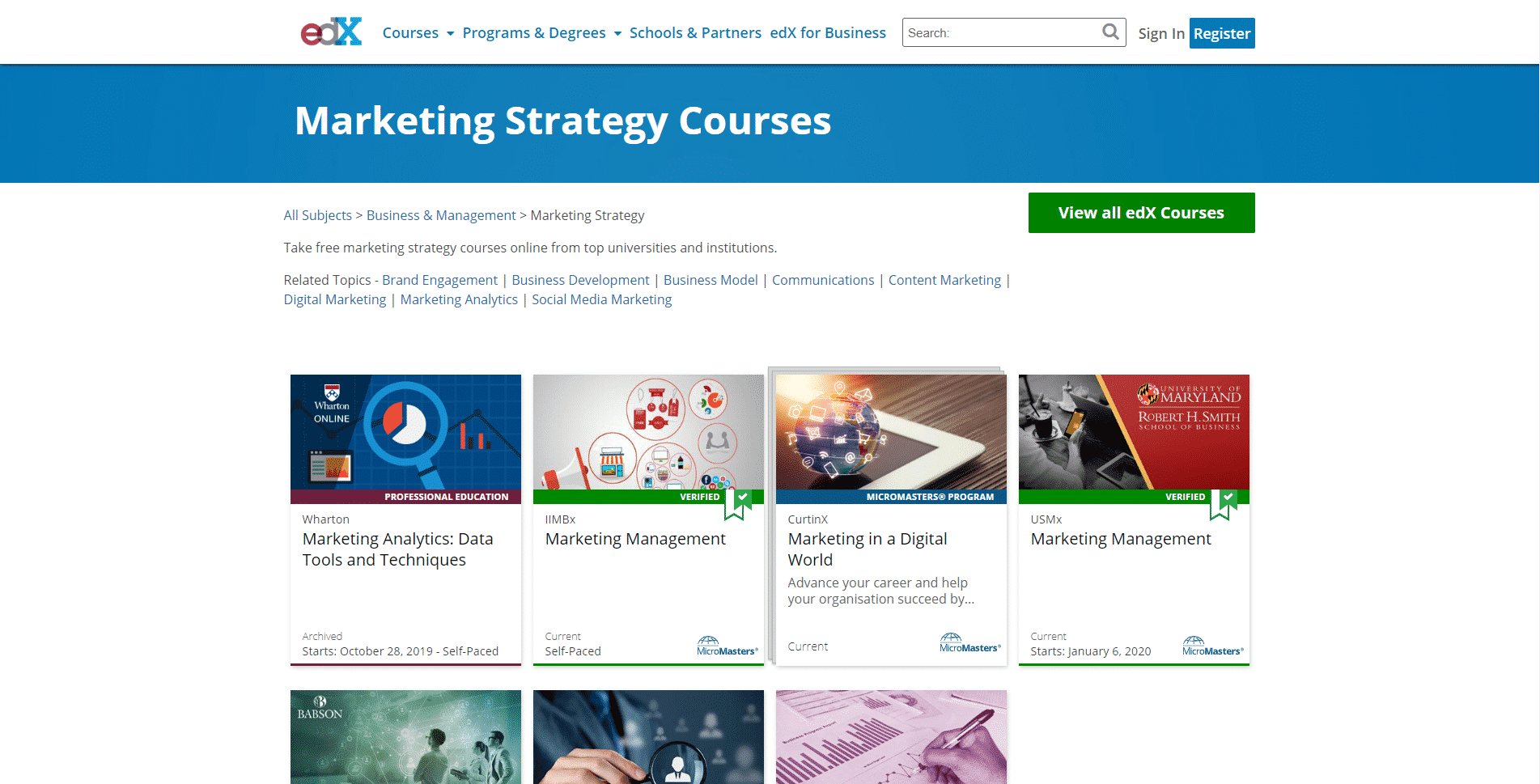
Task: Open Business Development related topic
Action: [580, 280]
